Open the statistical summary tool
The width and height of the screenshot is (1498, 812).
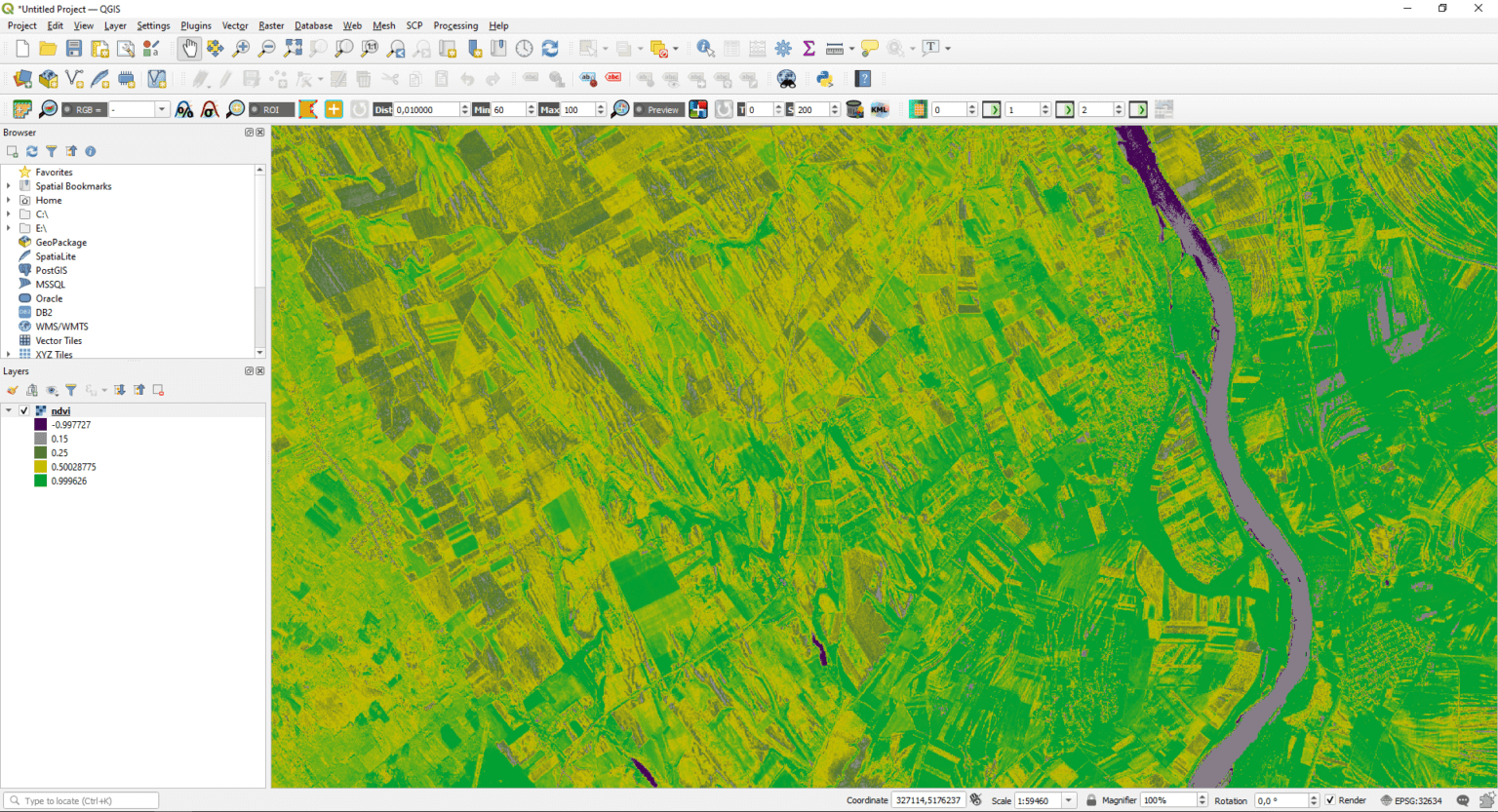(808, 47)
